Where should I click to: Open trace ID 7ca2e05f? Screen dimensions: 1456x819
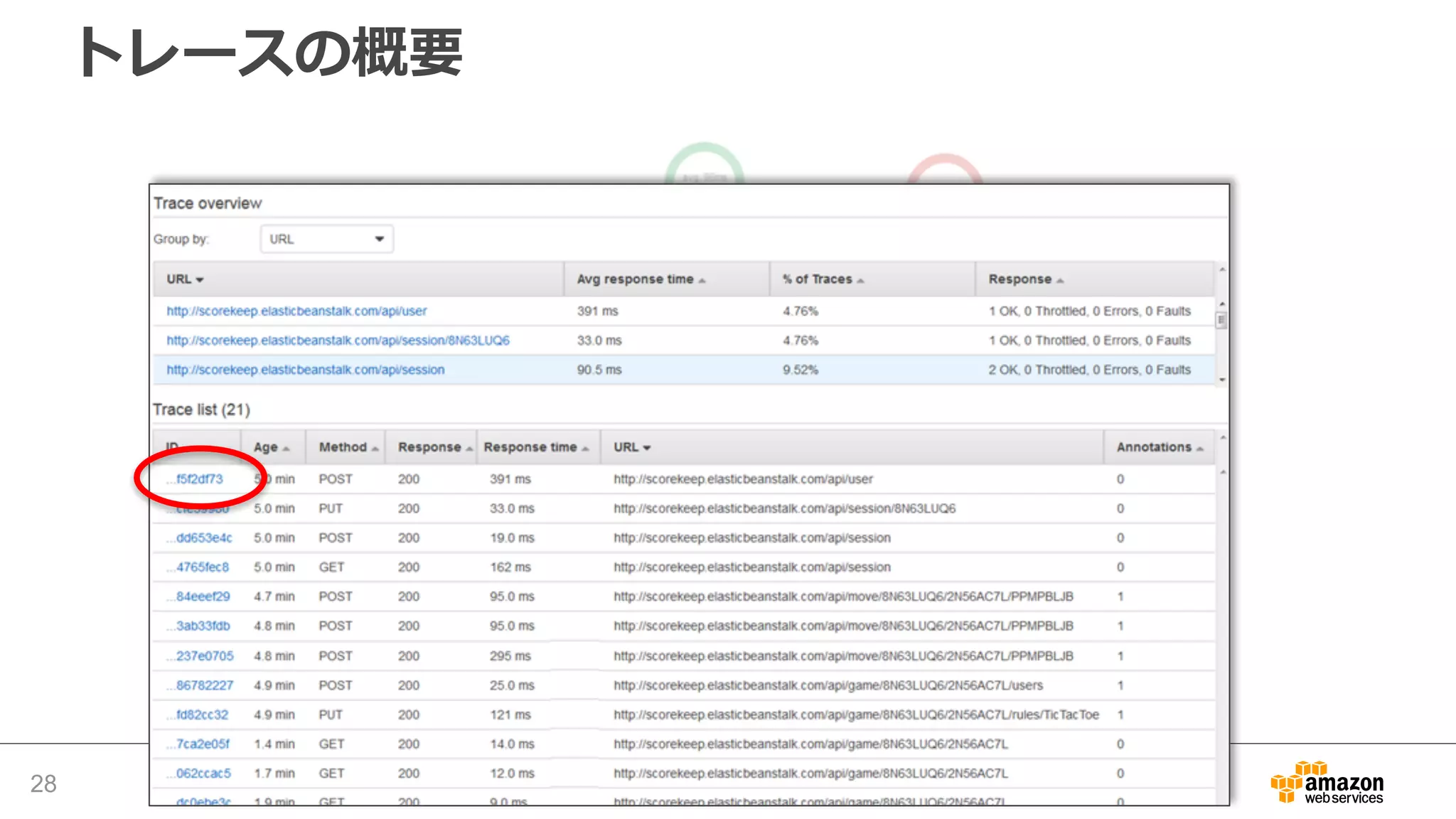click(203, 744)
